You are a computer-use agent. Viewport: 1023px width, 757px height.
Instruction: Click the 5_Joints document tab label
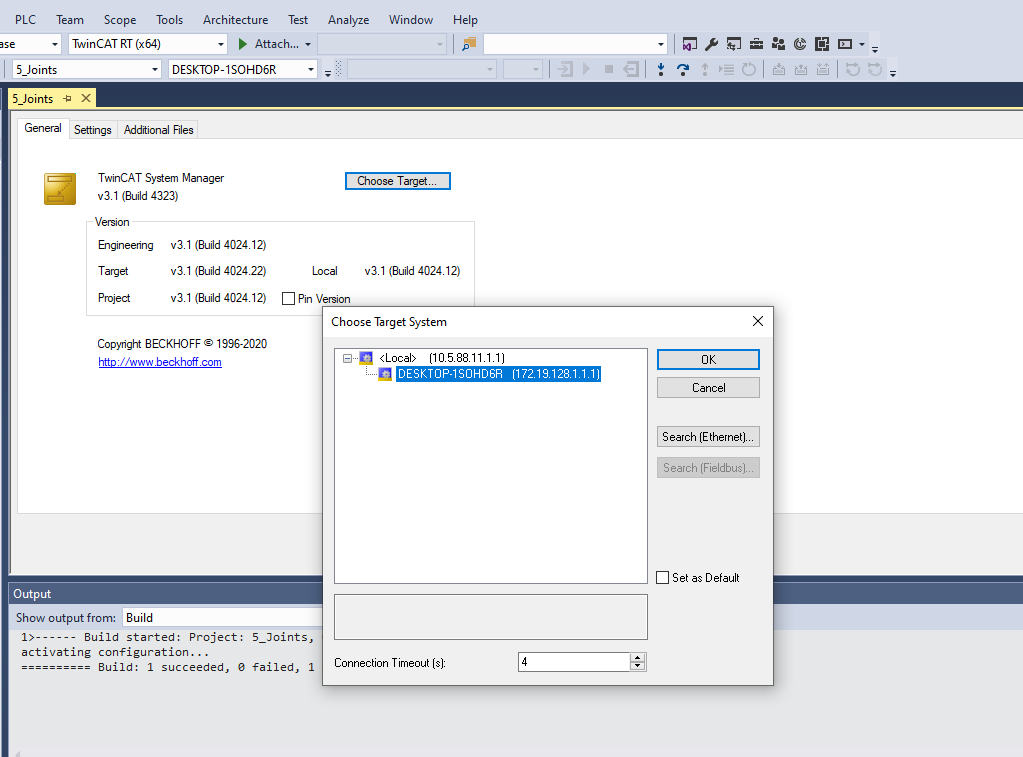pos(33,99)
